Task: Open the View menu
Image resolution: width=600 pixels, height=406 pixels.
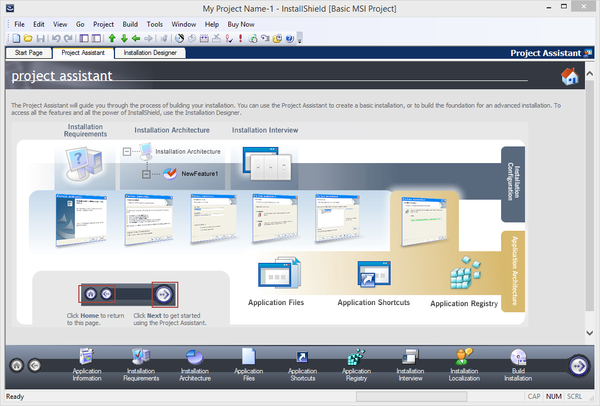Action: point(60,24)
